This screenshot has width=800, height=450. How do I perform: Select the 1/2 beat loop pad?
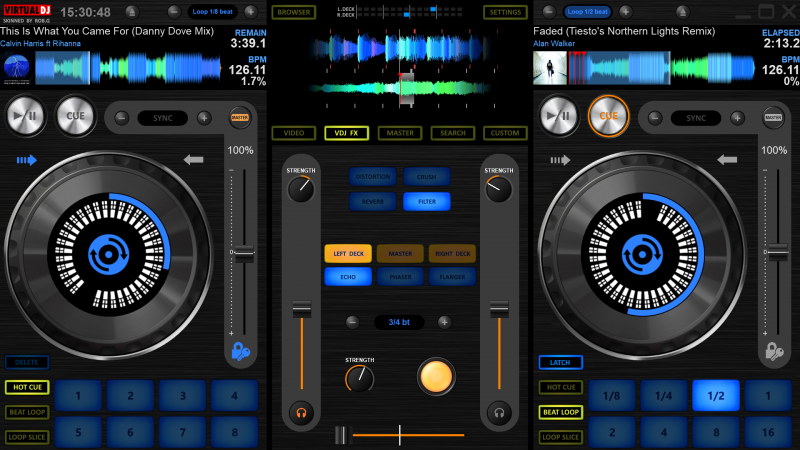(x=716, y=395)
